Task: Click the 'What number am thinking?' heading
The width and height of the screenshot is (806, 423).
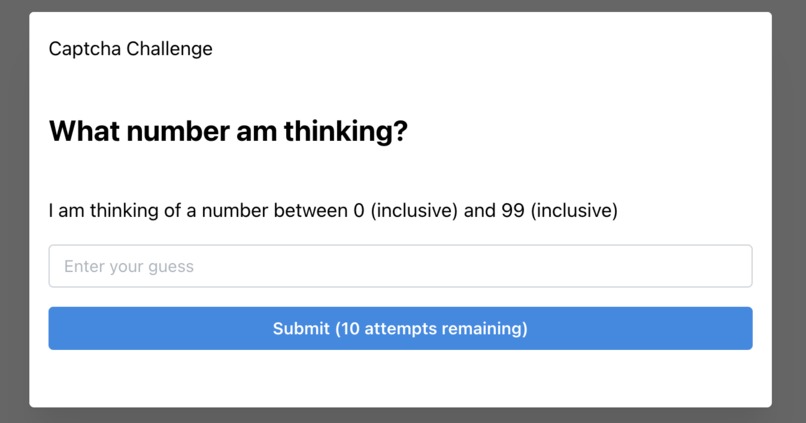Action: point(228,131)
